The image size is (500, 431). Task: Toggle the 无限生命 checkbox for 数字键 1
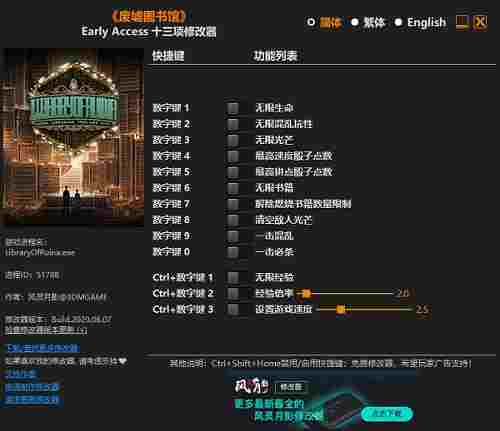click(x=233, y=108)
